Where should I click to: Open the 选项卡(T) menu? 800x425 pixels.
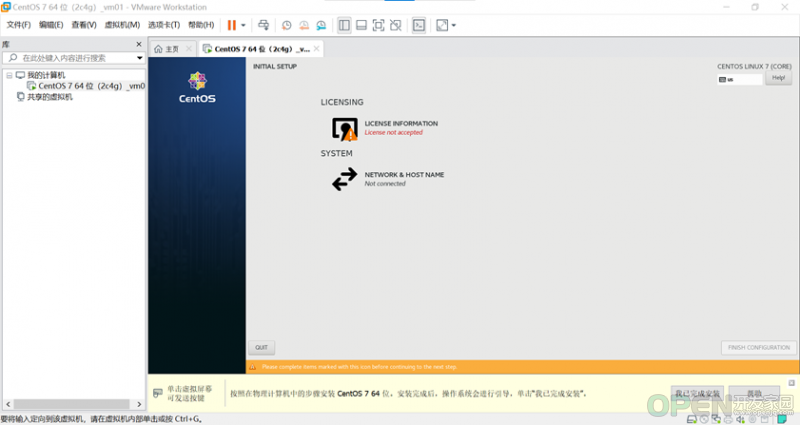164,25
